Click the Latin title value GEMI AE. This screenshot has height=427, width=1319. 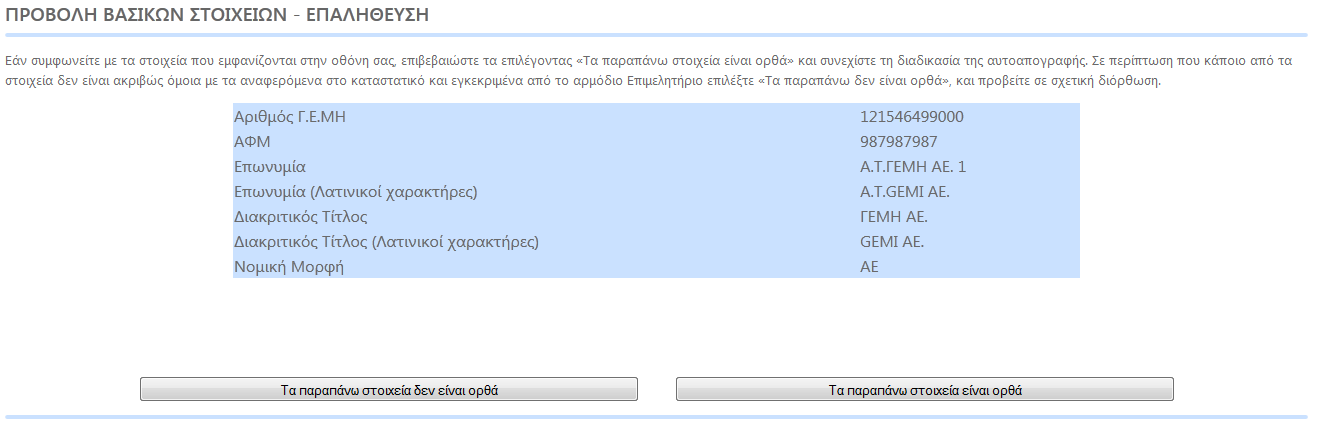(892, 242)
